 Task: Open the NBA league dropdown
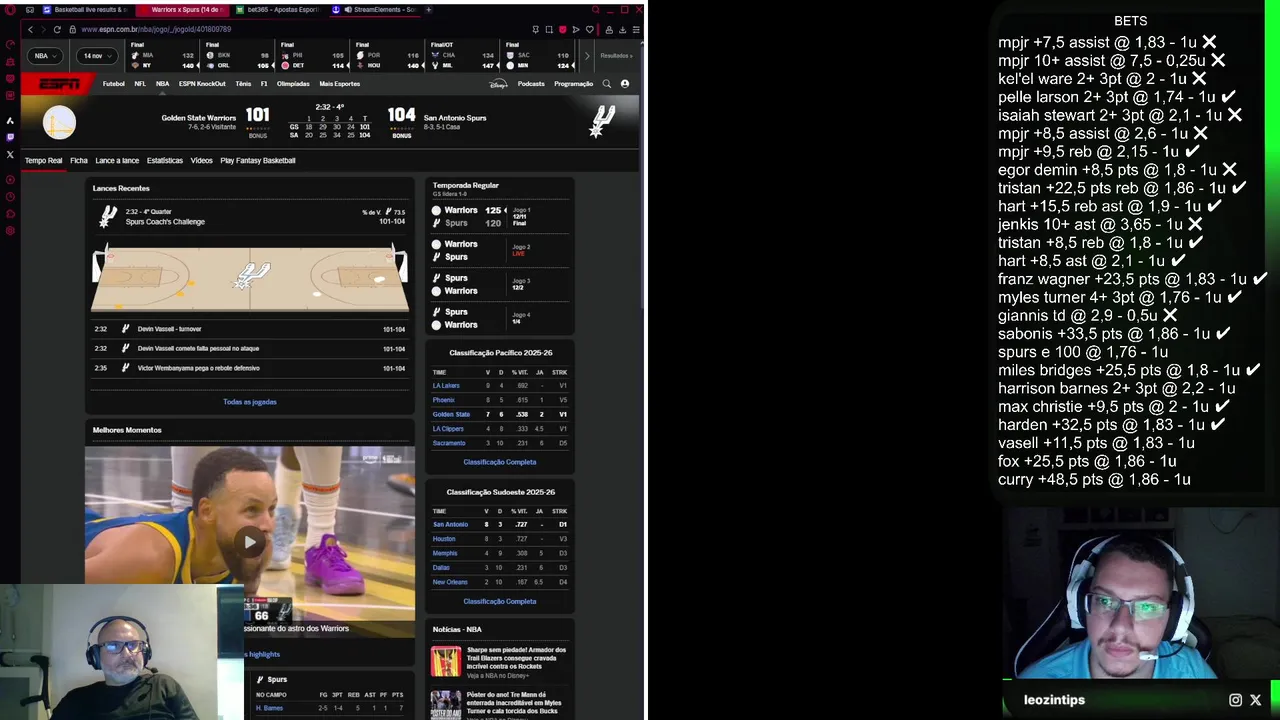point(45,56)
